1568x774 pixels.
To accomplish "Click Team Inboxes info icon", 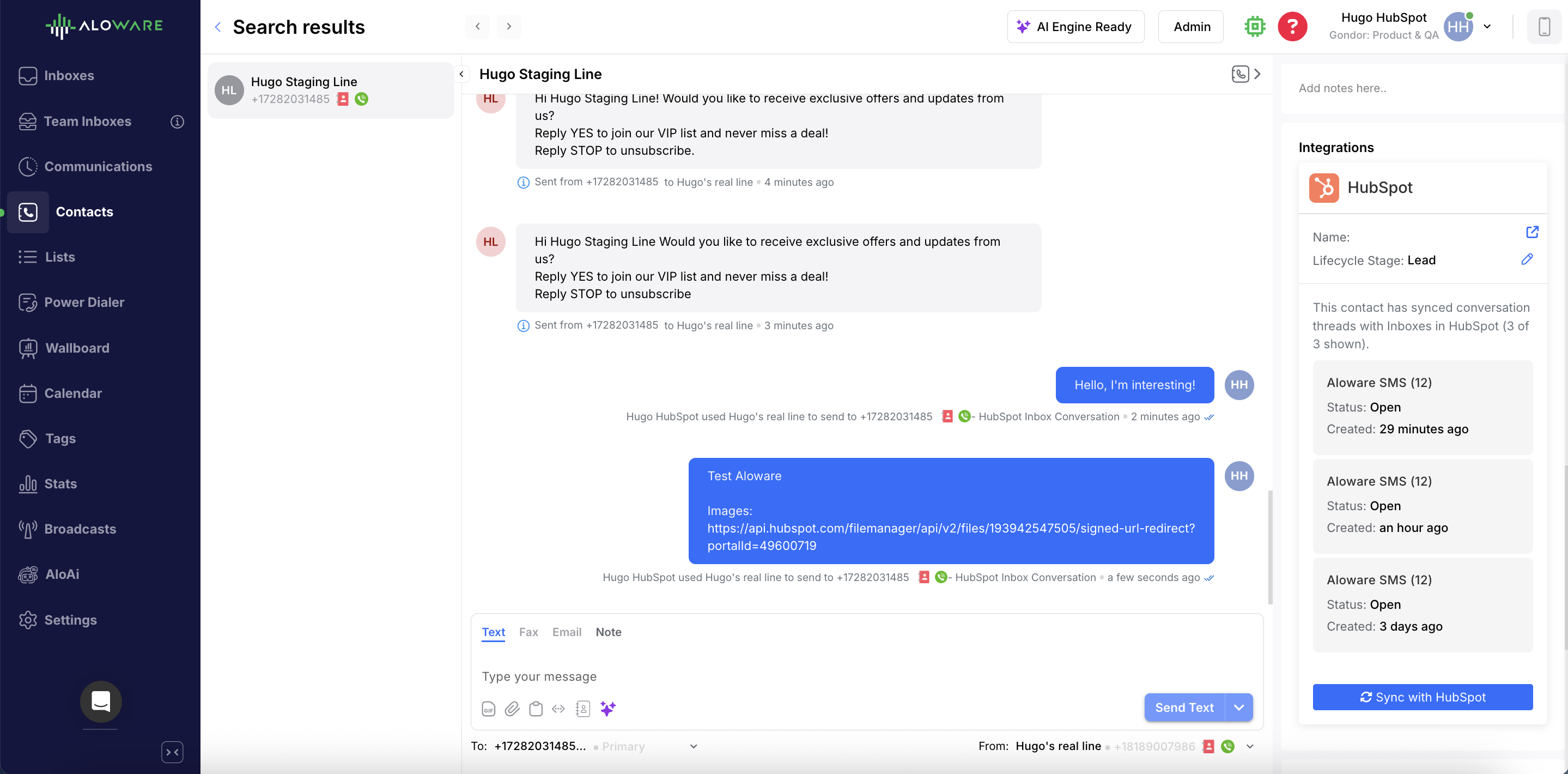I will point(177,121).
